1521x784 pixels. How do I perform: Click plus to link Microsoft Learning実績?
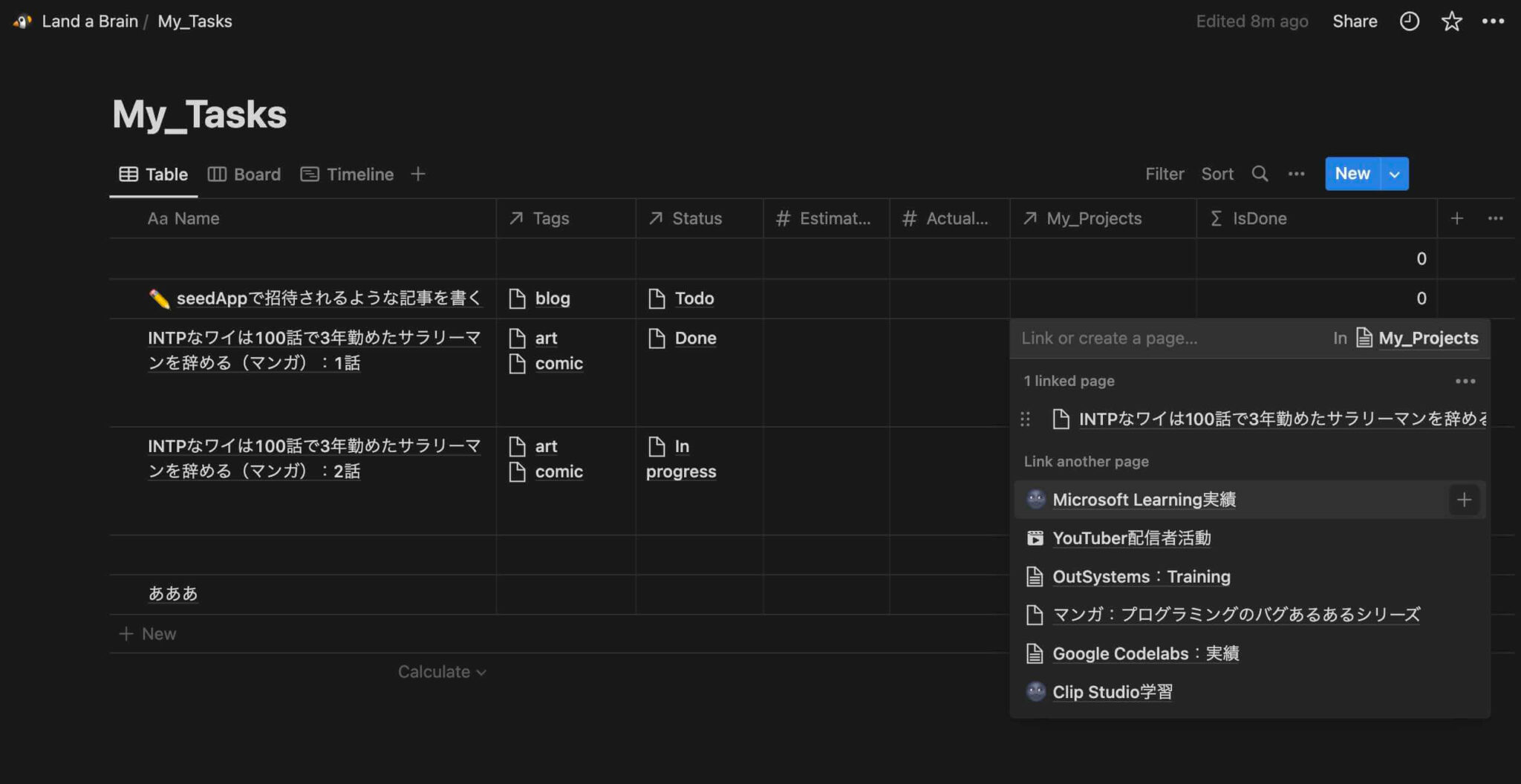1464,500
